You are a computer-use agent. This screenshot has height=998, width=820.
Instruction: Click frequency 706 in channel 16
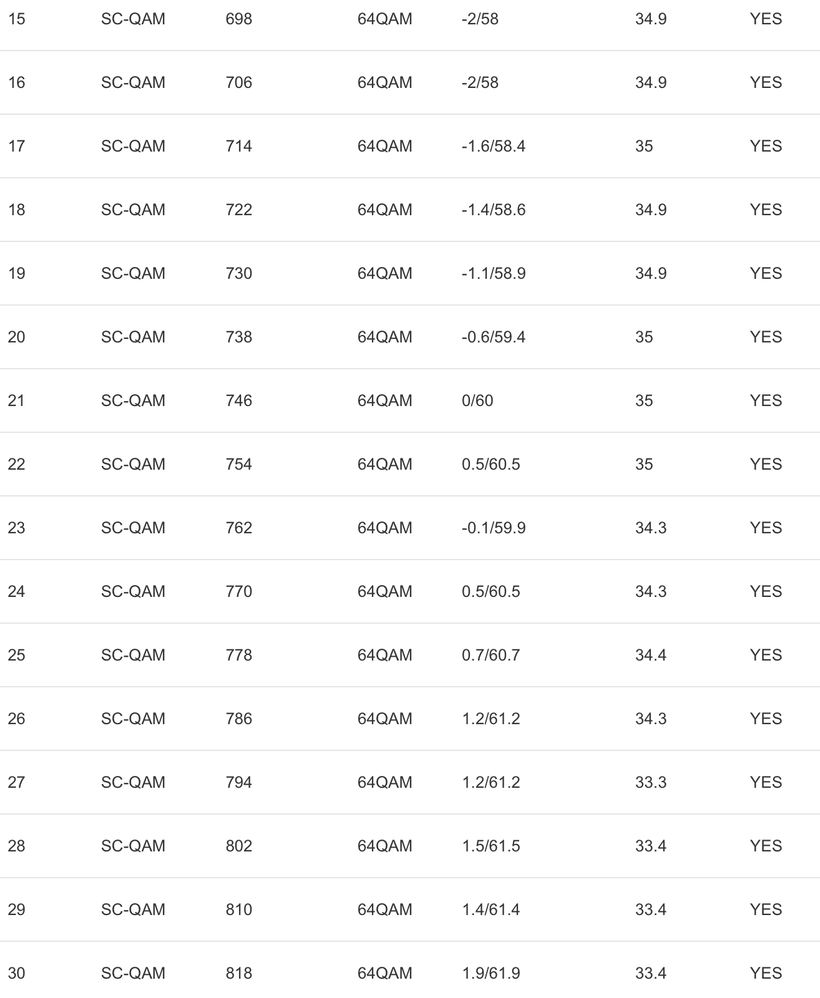[x=239, y=83]
